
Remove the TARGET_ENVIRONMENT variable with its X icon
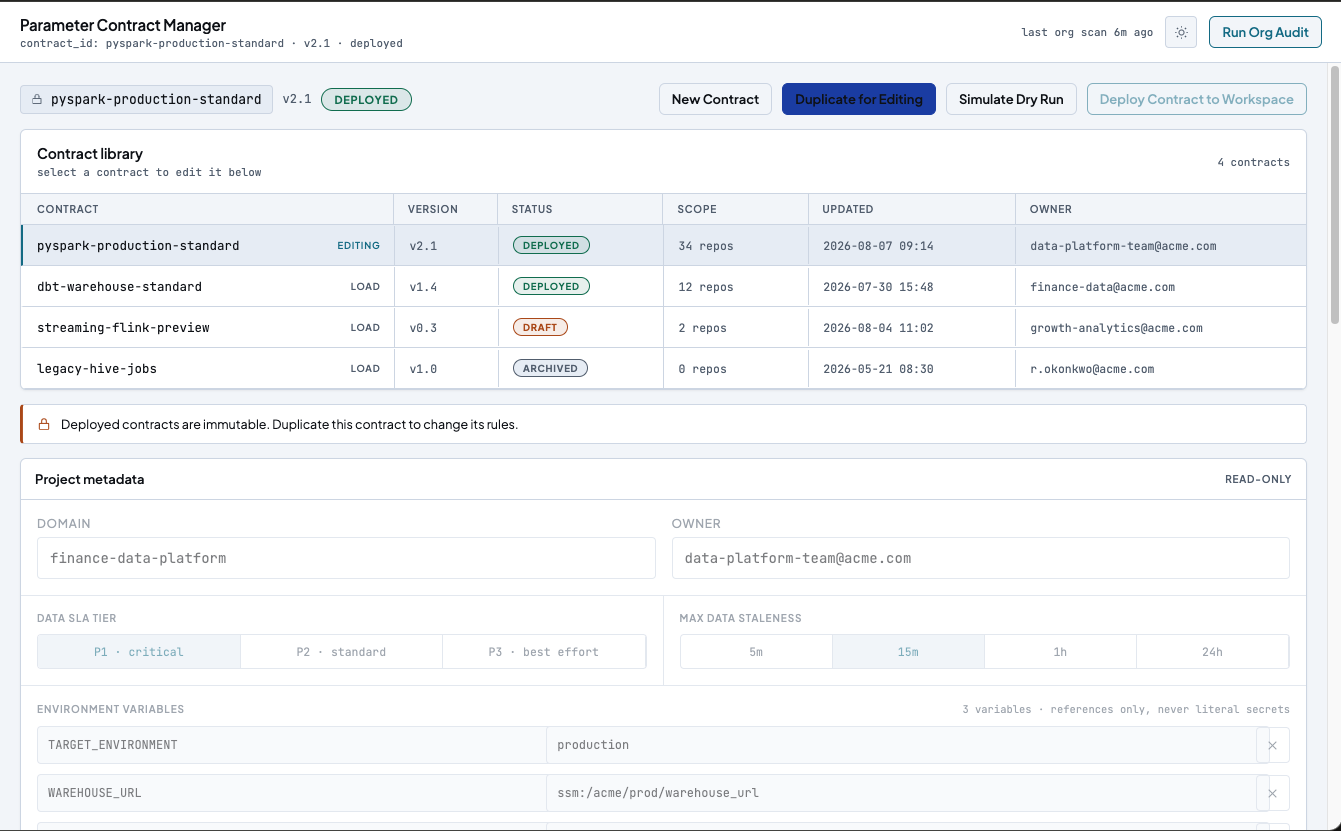pyautogui.click(x=1273, y=745)
